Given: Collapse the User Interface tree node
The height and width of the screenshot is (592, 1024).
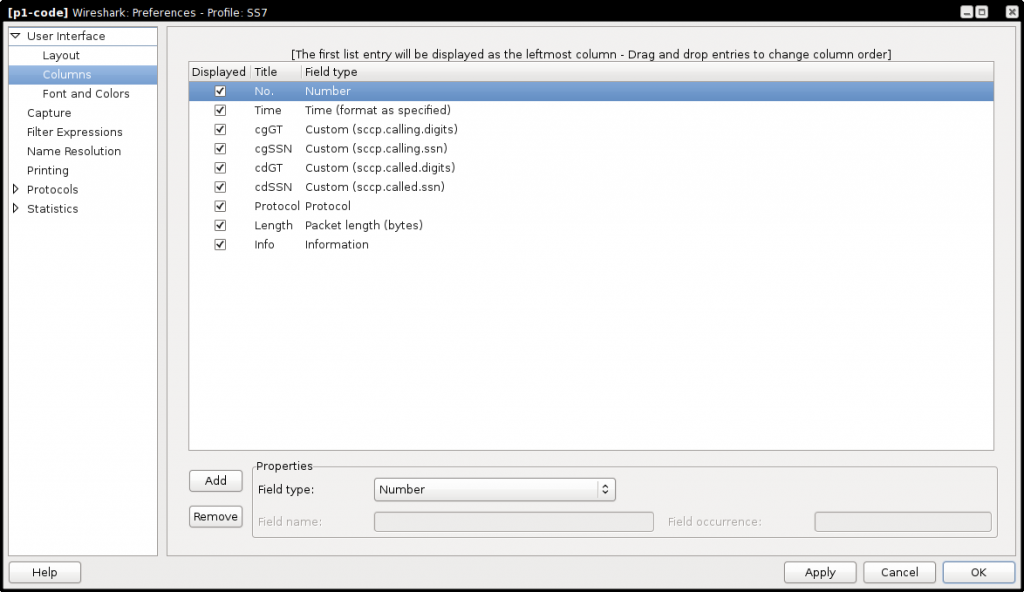Looking at the screenshot, I should (16, 36).
